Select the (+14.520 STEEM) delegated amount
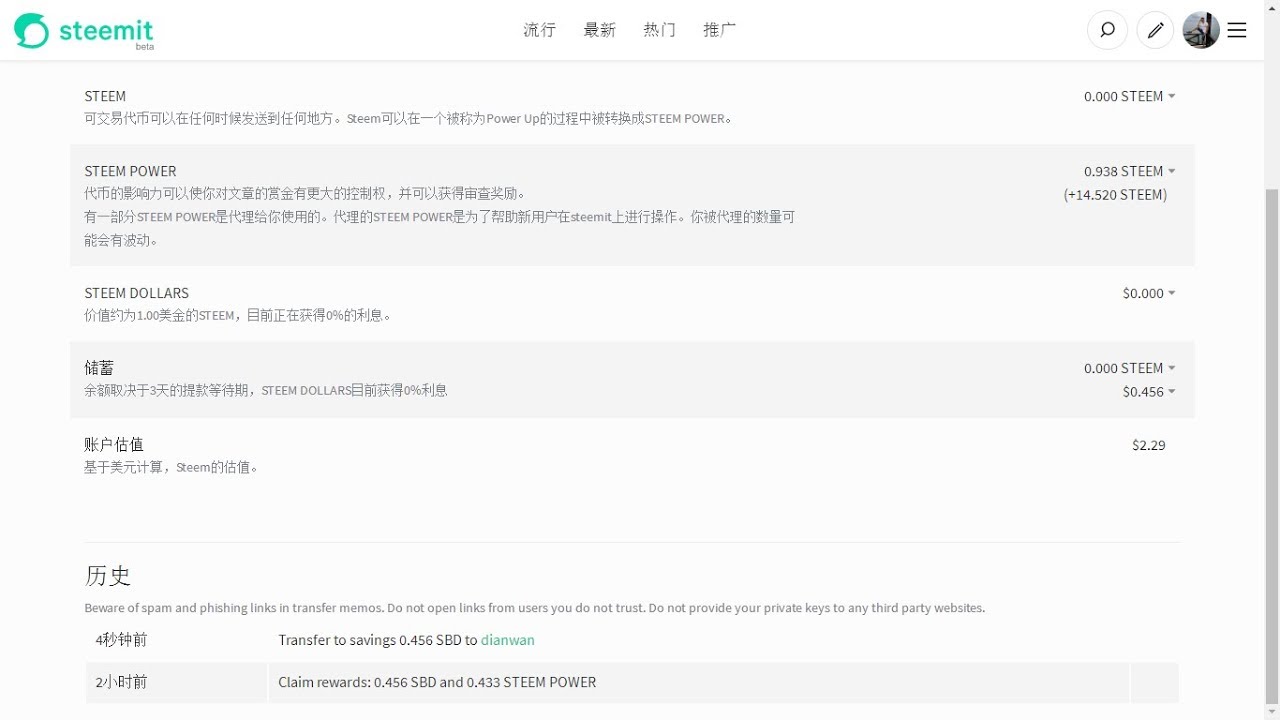Image resolution: width=1280 pixels, height=720 pixels. 1115,195
